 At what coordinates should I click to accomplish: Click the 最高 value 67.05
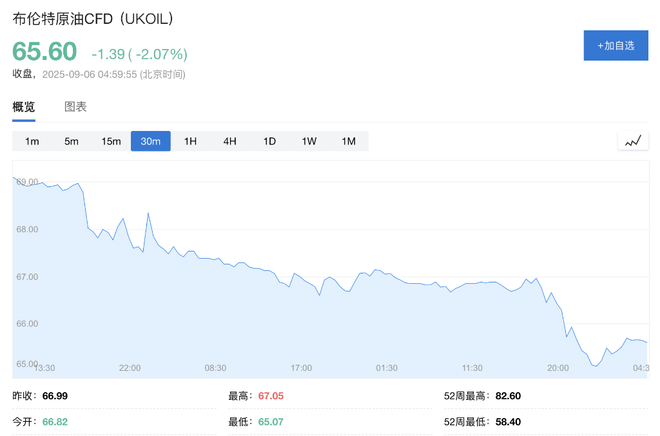click(x=271, y=396)
